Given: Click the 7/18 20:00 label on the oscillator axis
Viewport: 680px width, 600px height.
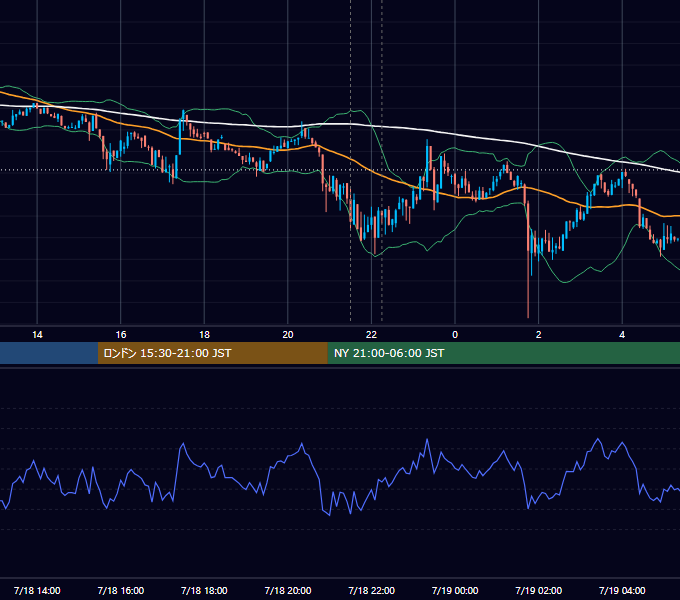Looking at the screenshot, I should click(288, 590).
